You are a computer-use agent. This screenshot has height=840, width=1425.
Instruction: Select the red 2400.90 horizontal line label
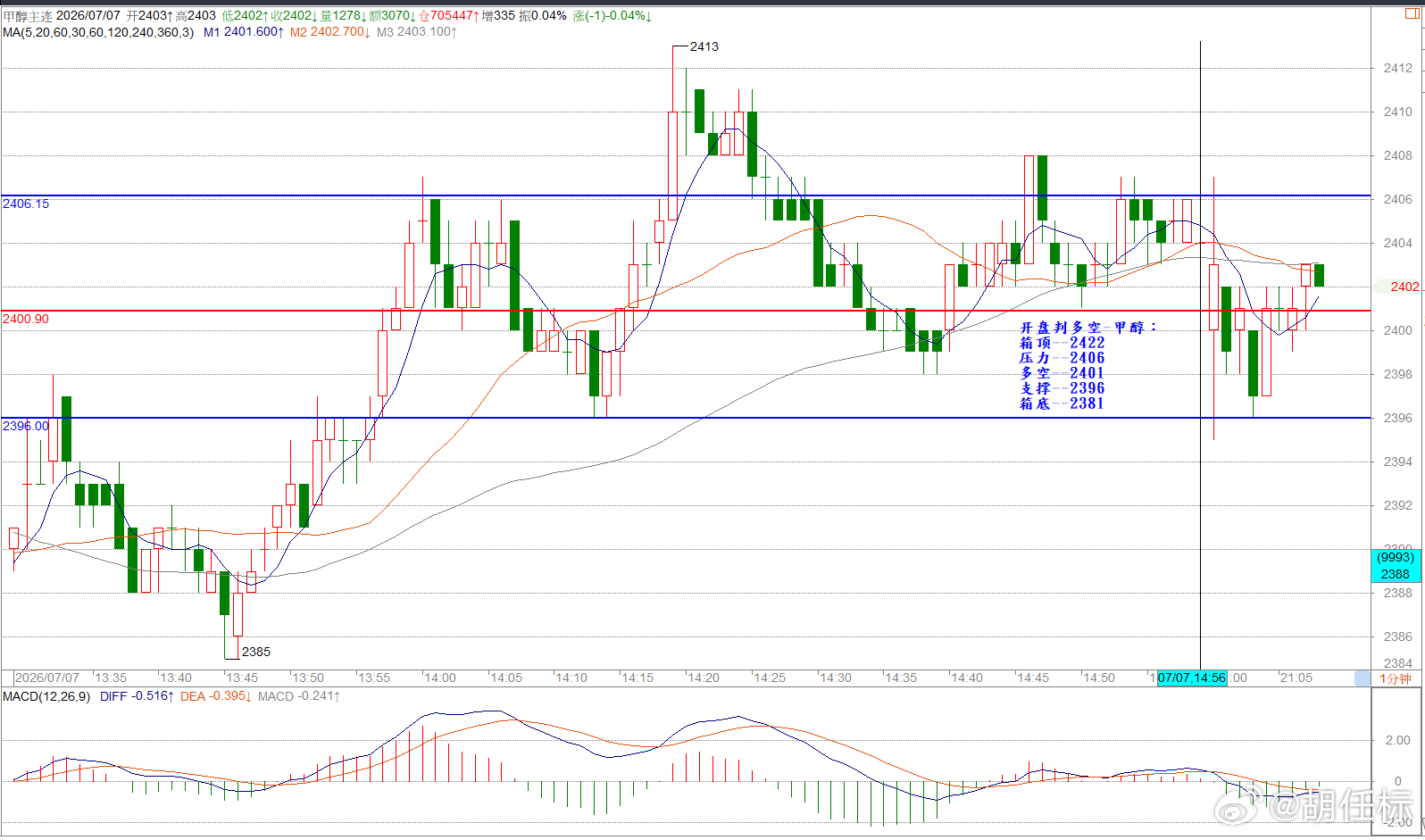pyautogui.click(x=26, y=319)
